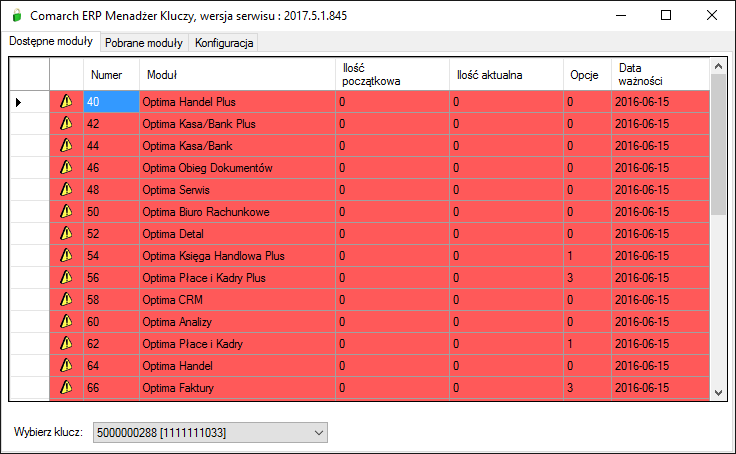Sort by the Moduł column header
The image size is (736, 454).
pos(238,75)
